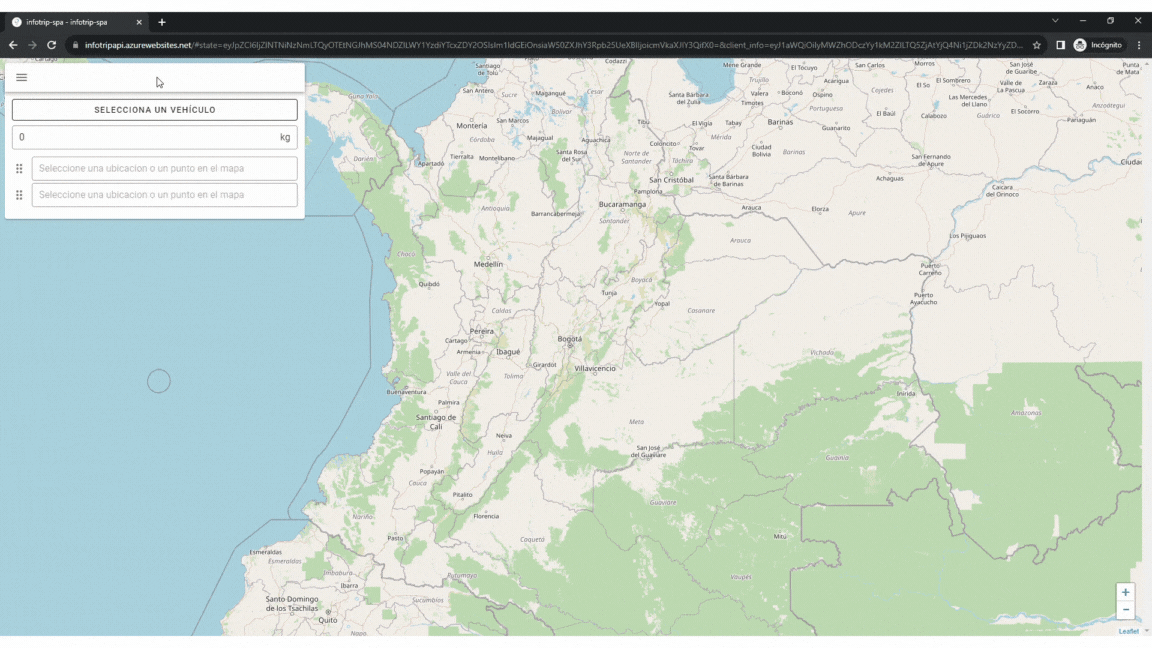
Task: Open the Chrome three-dot menu
Action: [1139, 45]
